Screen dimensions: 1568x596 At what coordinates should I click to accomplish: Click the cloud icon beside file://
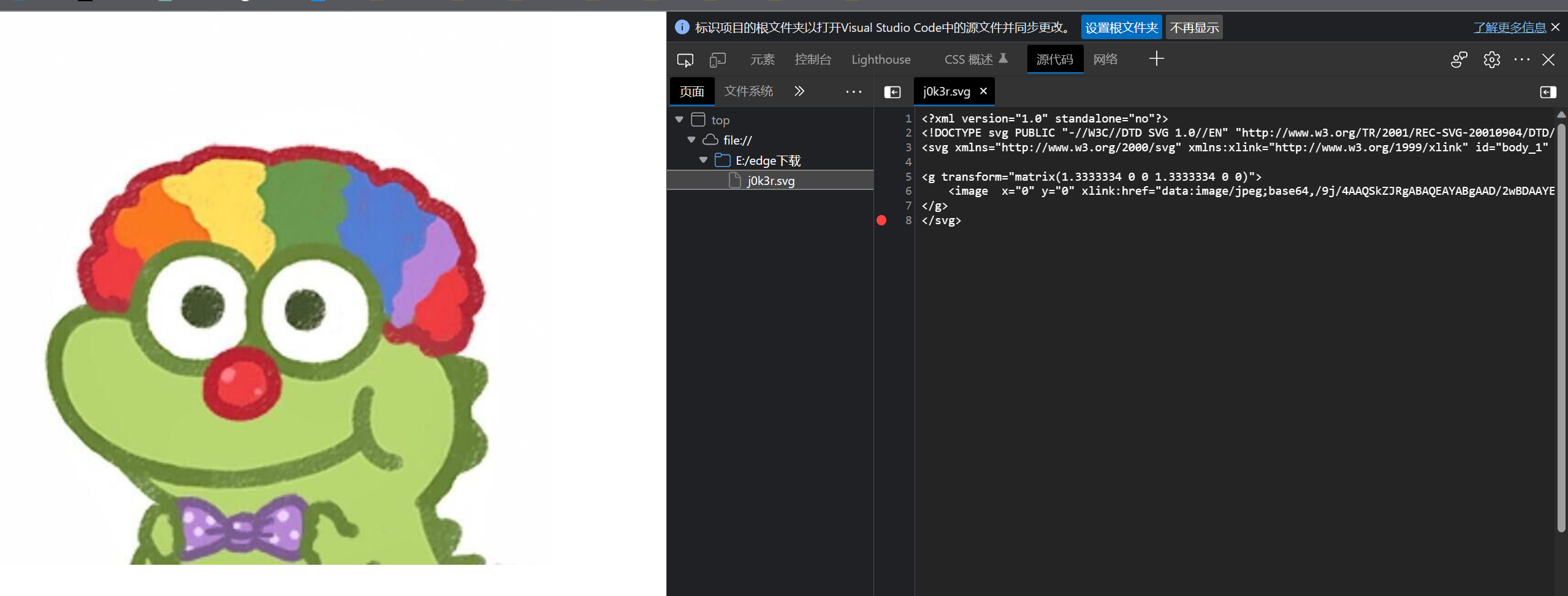click(710, 140)
